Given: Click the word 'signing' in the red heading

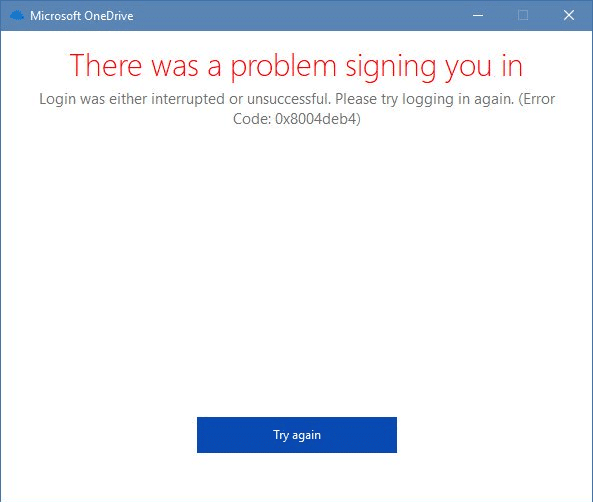Looking at the screenshot, I should [x=391, y=67].
